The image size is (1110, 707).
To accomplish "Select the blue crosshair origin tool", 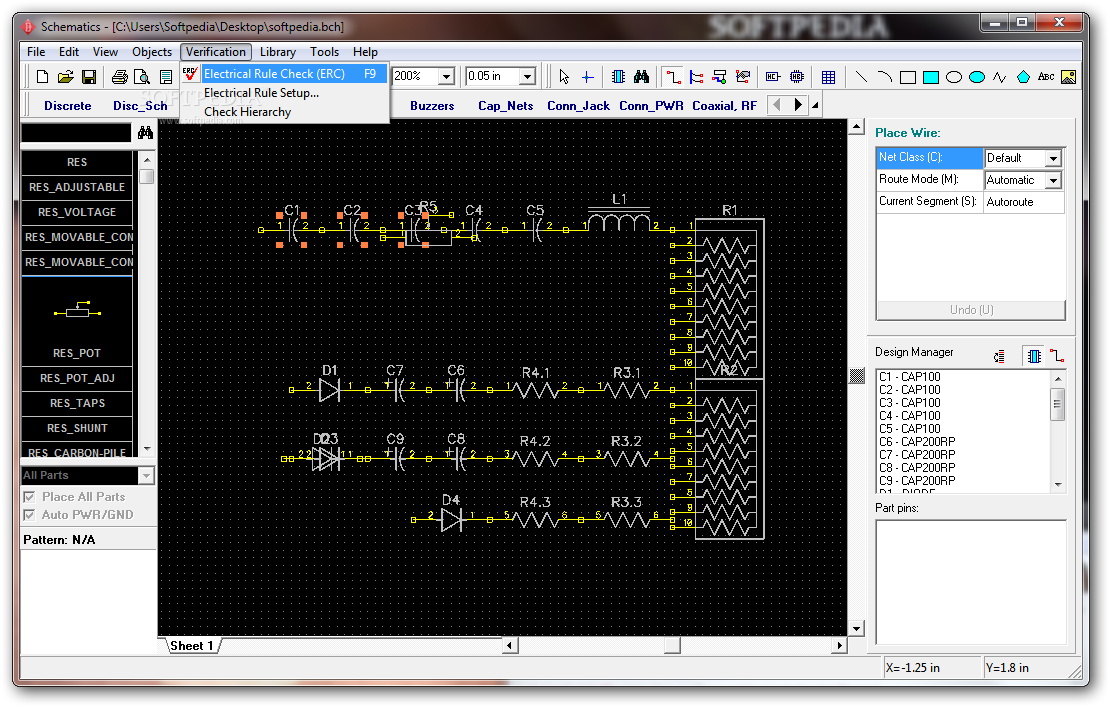I will pos(588,76).
